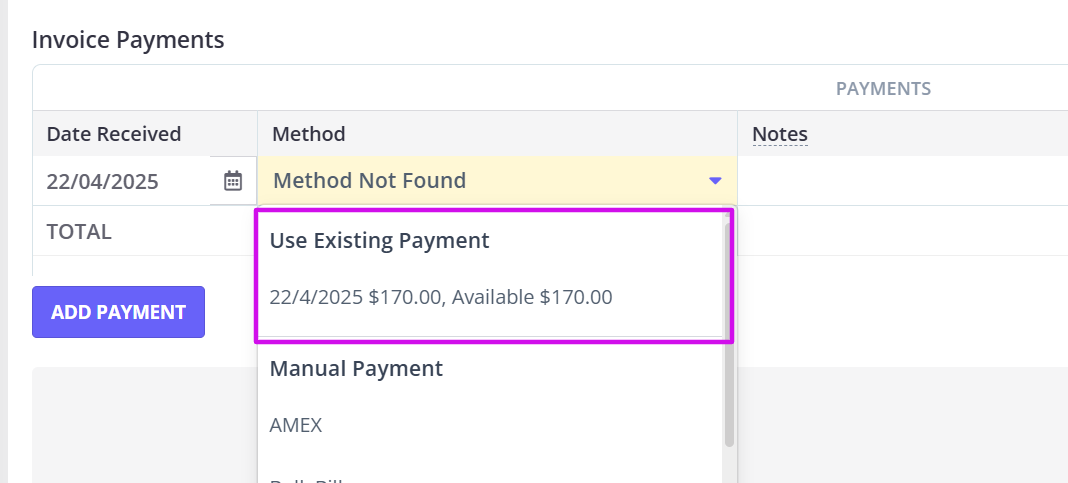The width and height of the screenshot is (1068, 483).
Task: Click the empty Notes input cell
Action: point(902,181)
